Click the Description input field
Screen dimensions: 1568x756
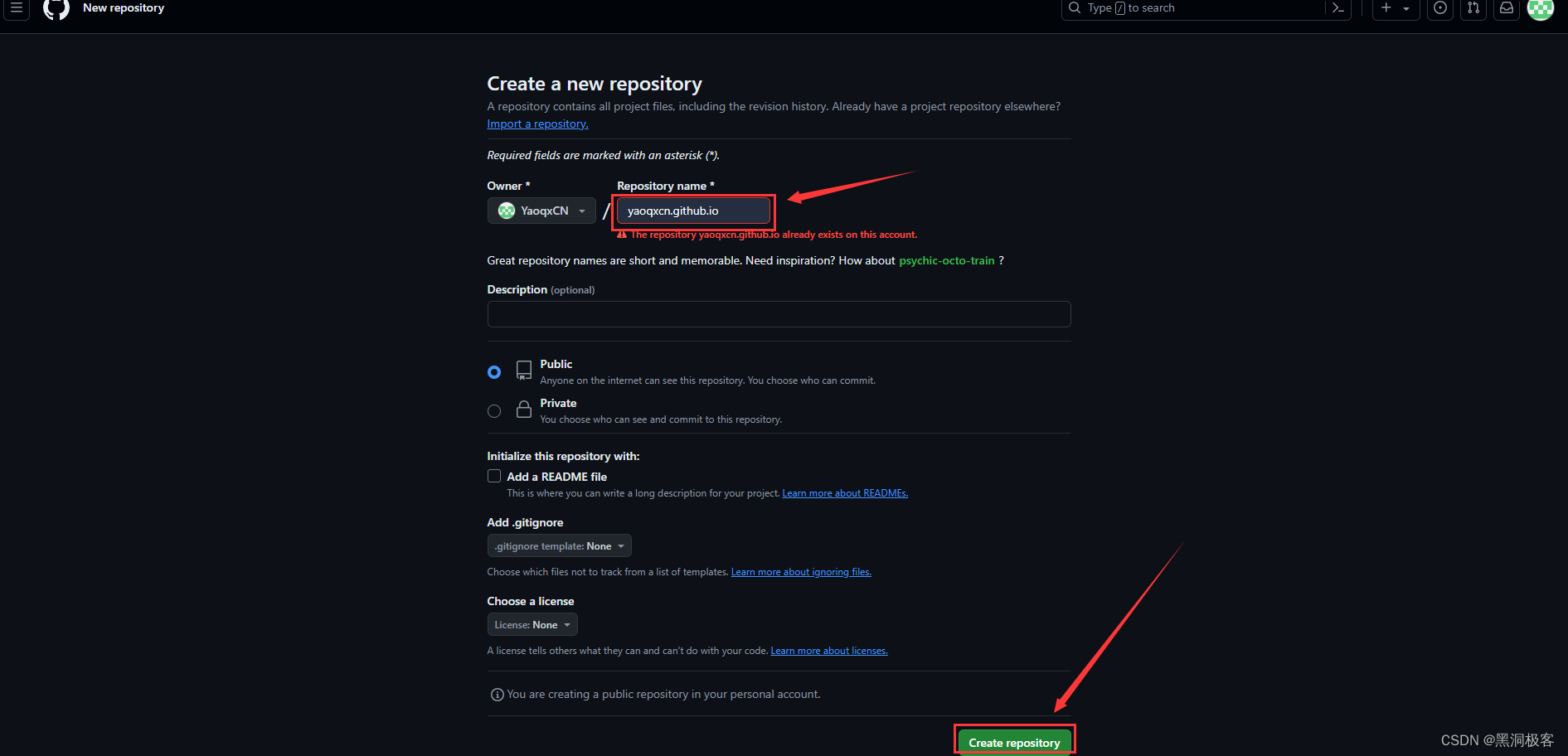(x=779, y=314)
